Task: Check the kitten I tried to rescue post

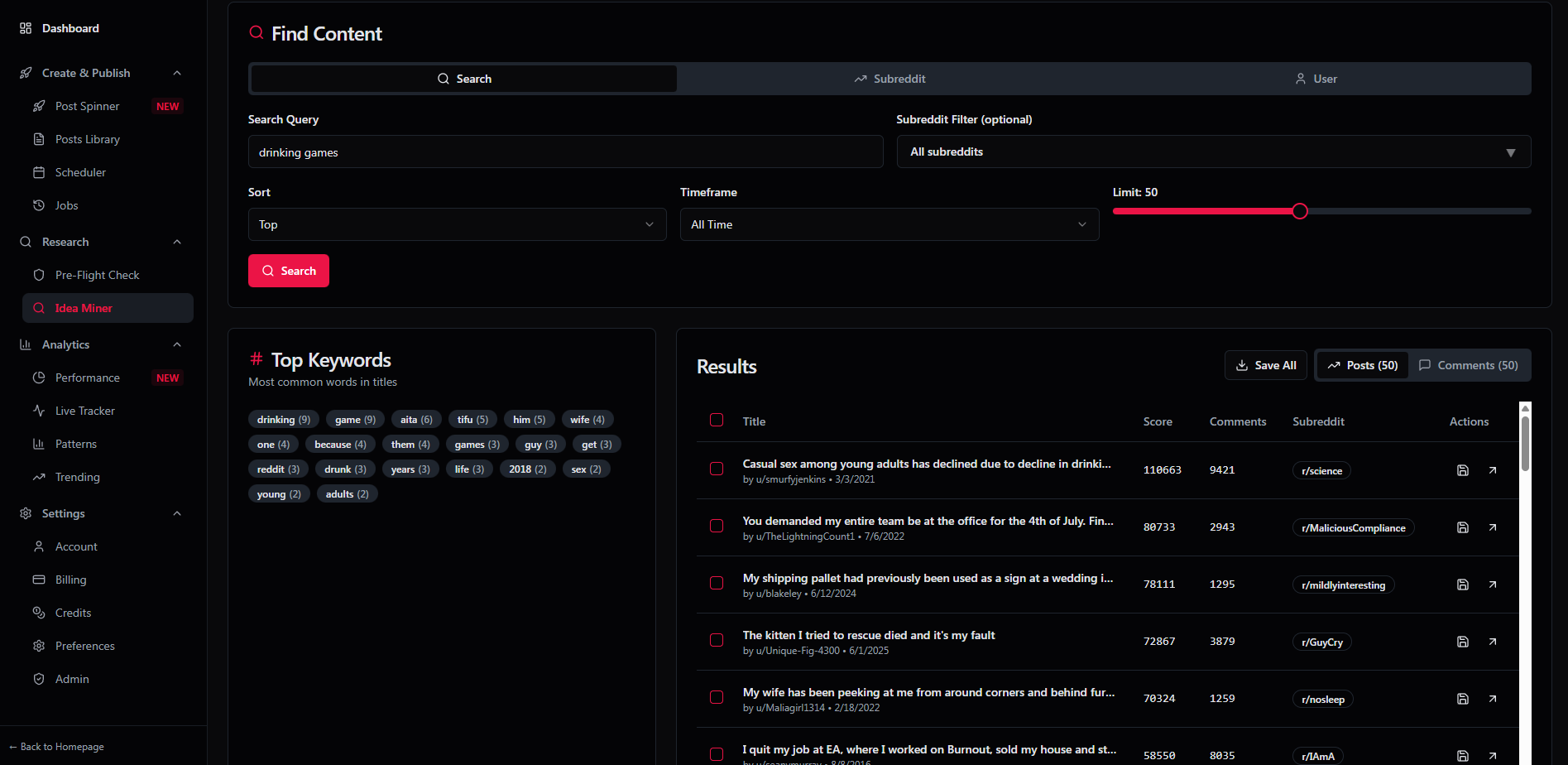Action: (717, 640)
